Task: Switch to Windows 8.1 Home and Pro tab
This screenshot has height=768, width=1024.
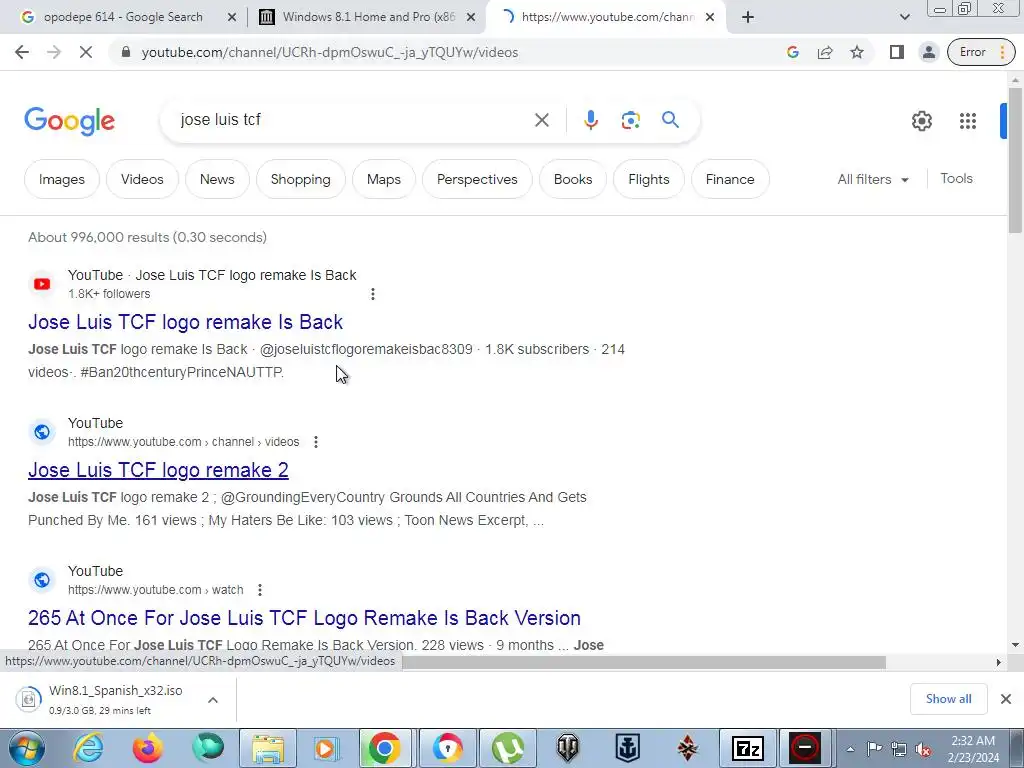Action: pyautogui.click(x=369, y=17)
